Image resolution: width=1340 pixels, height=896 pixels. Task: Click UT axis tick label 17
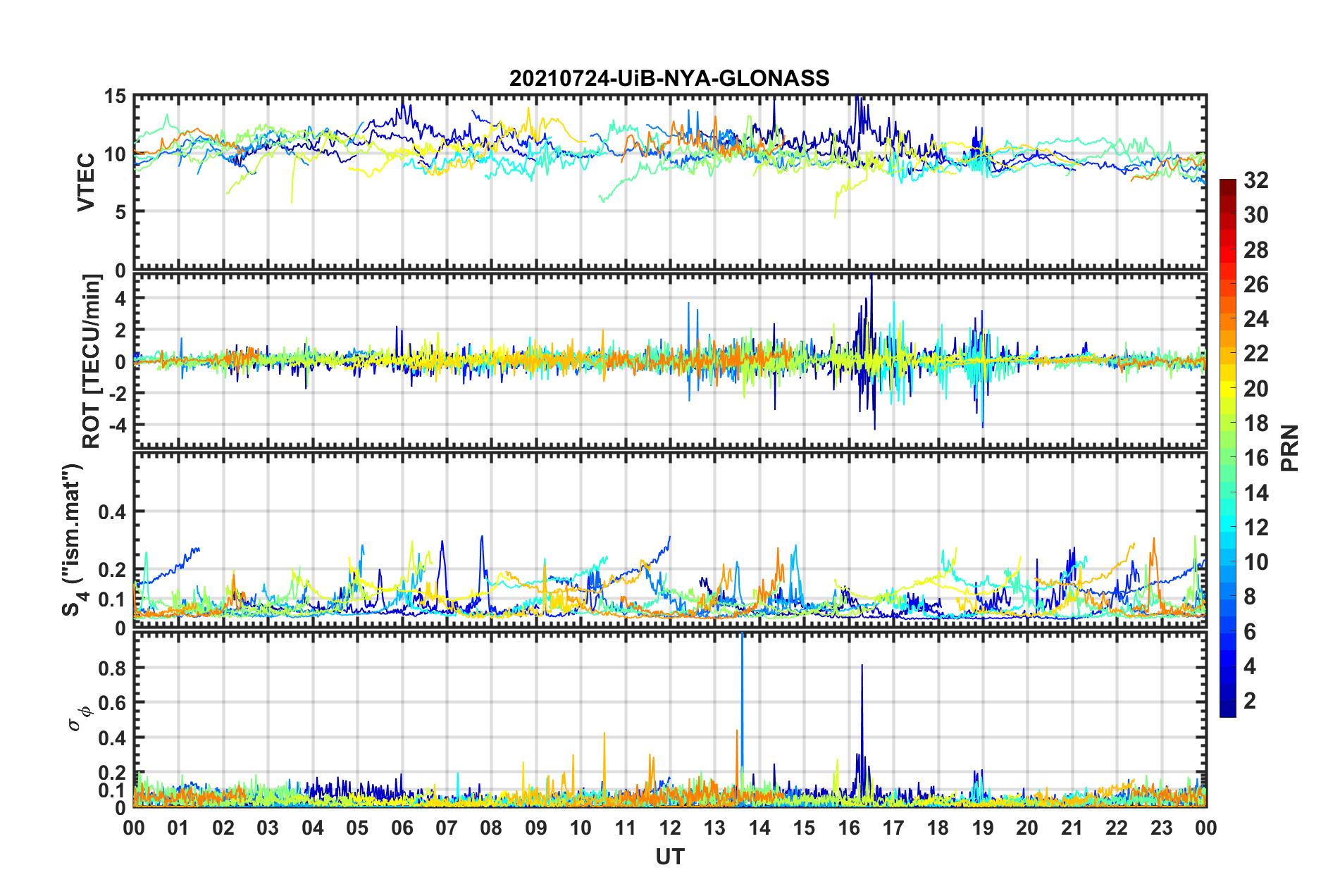click(x=893, y=828)
